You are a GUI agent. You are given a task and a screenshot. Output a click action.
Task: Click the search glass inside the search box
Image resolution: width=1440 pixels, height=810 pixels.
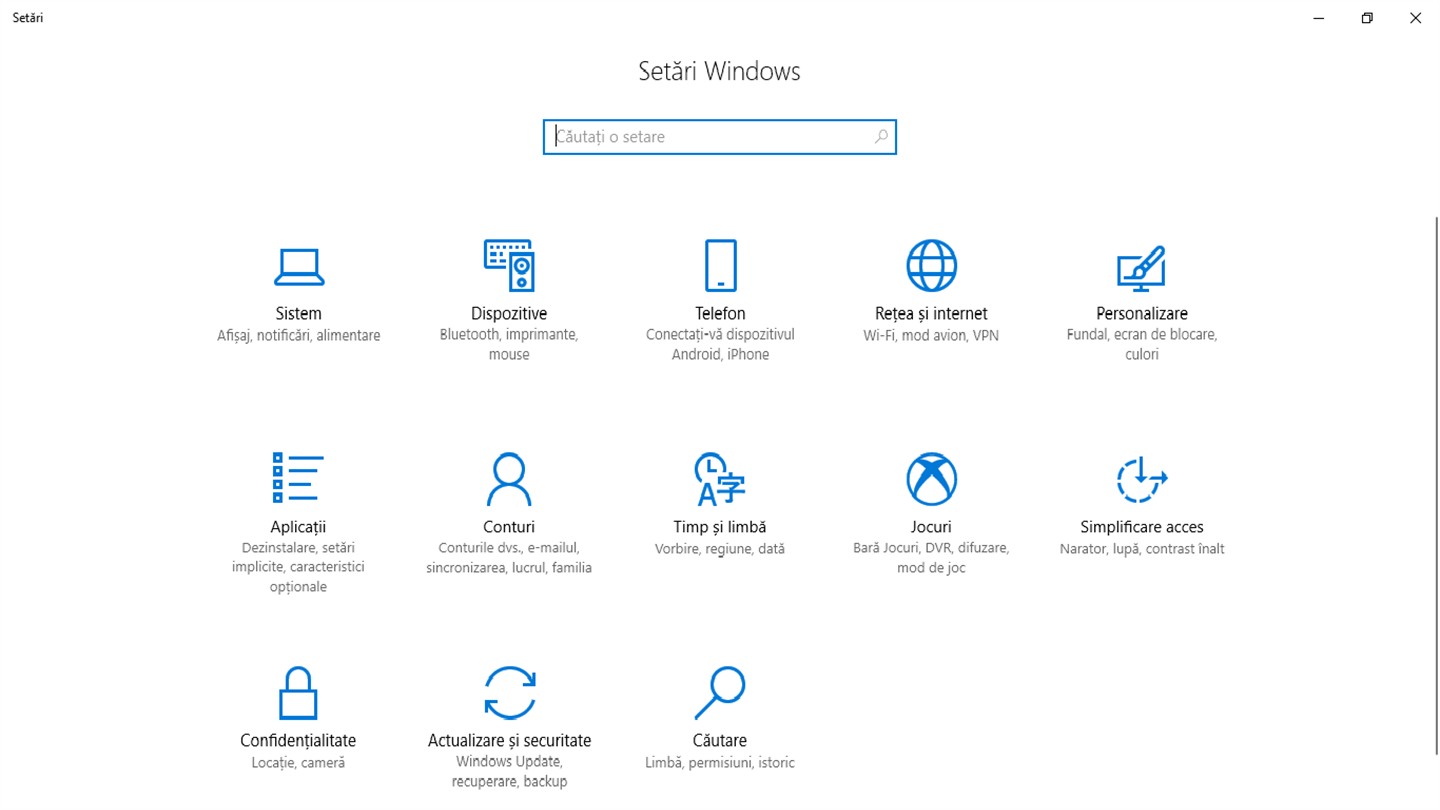[x=880, y=137]
